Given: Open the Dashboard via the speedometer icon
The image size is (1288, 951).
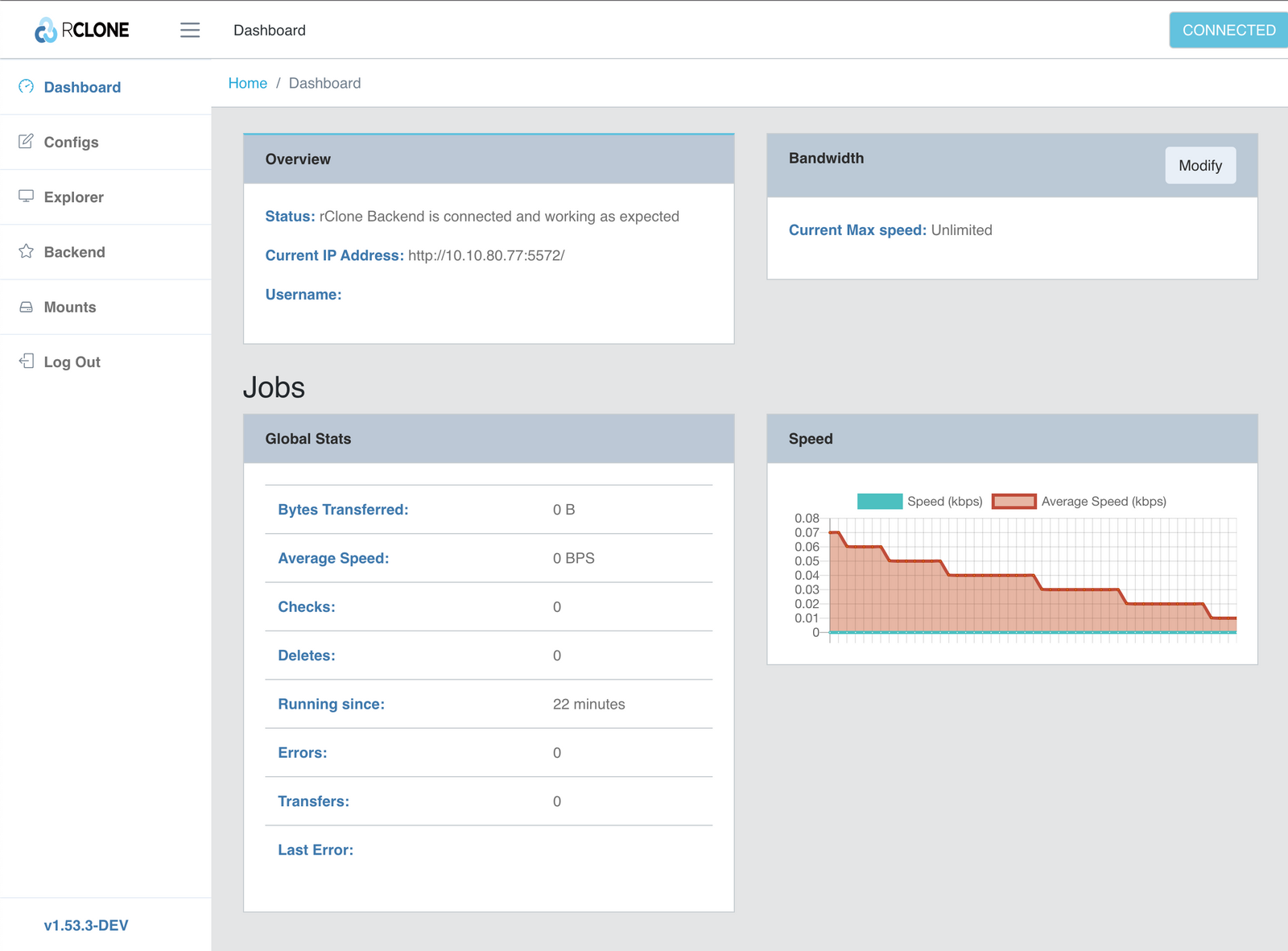Looking at the screenshot, I should [27, 86].
